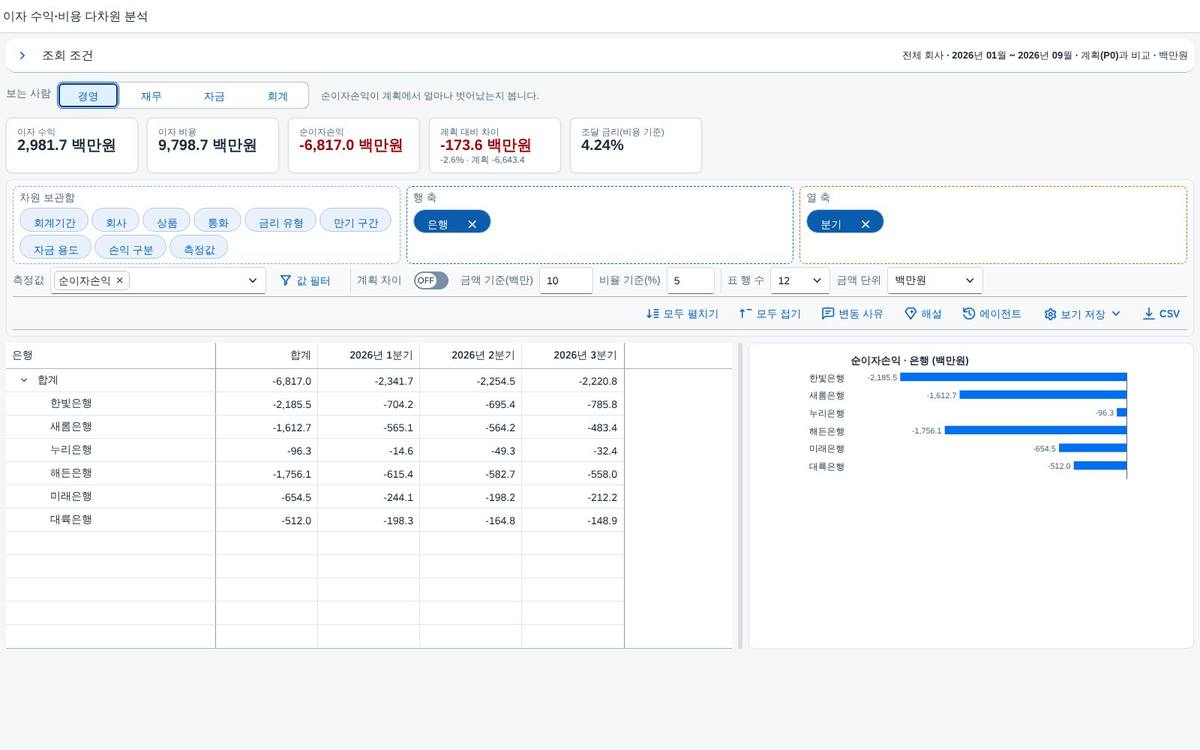The height and width of the screenshot is (750, 1200).
Task: Open the 측정값 dropdown arrow
Action: pos(253,281)
